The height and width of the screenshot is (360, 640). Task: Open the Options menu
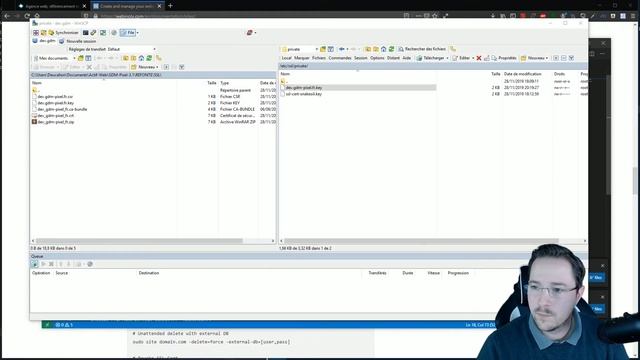377,58
